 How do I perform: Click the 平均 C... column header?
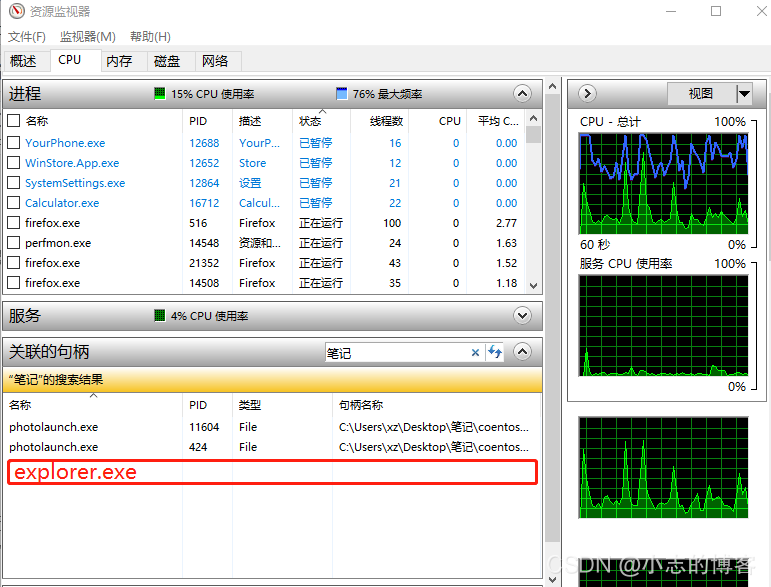[496, 121]
